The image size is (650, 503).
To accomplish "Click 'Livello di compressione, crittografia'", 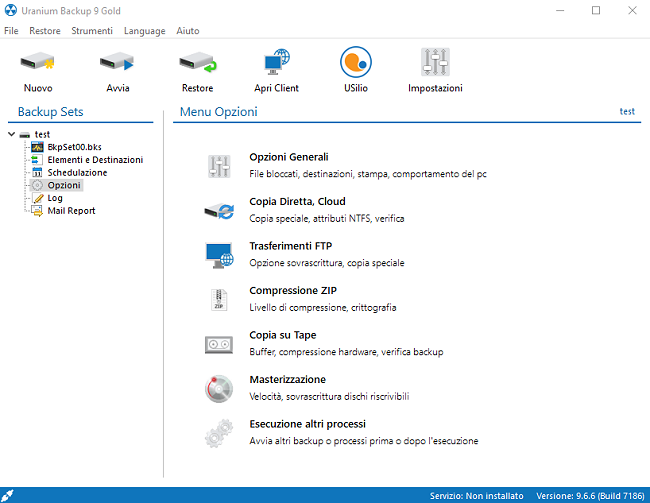I will click(323, 307).
